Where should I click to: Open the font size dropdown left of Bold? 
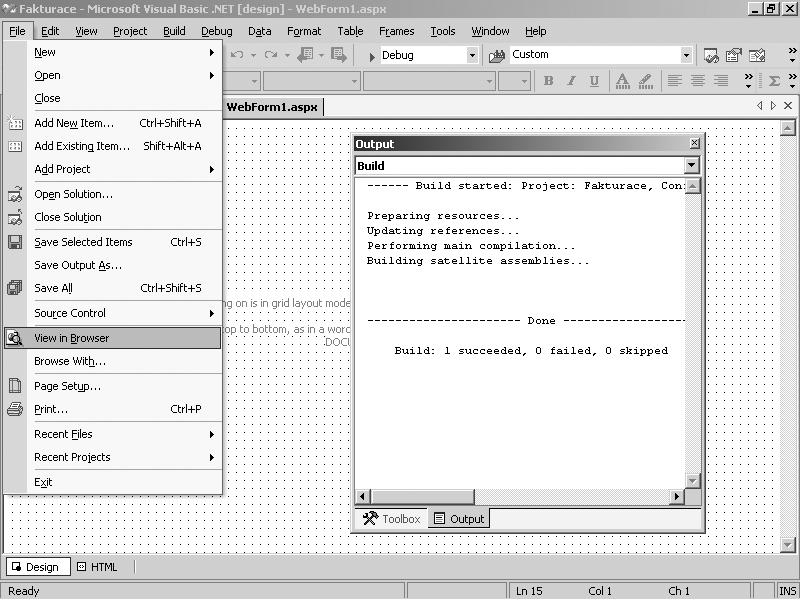click(523, 81)
